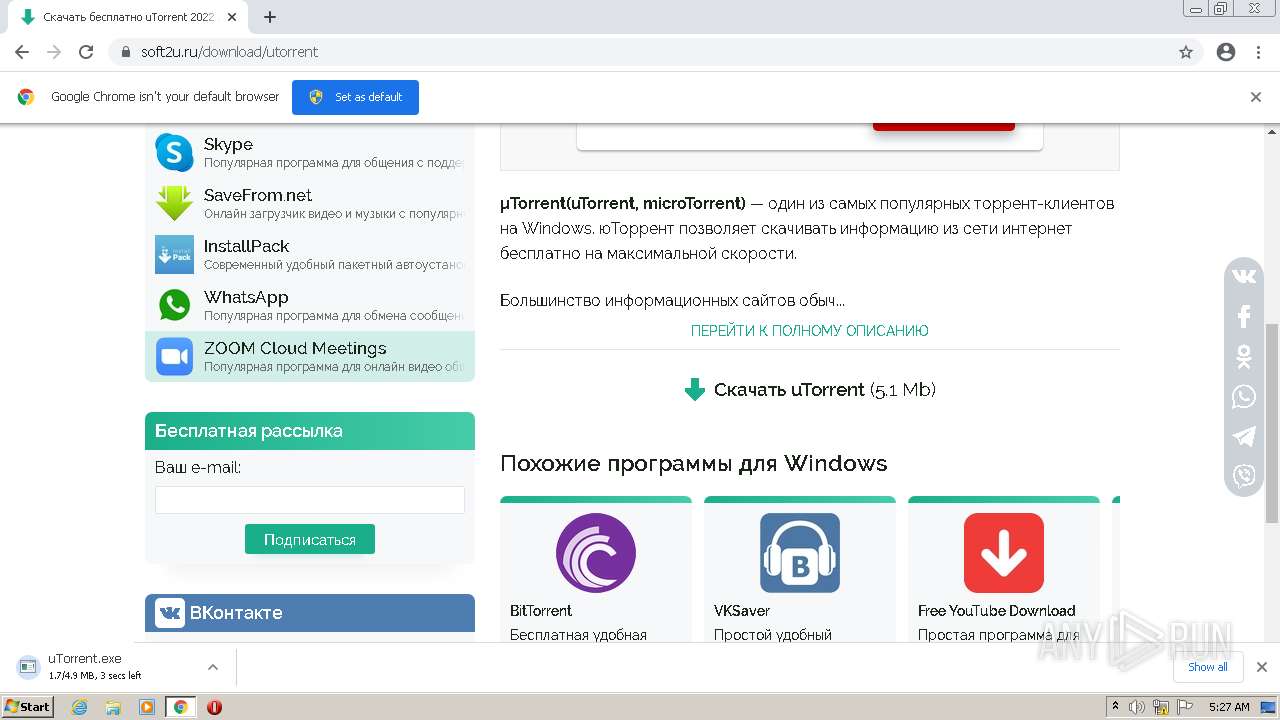Expand the uTorrent.exe download options chevron
The width and height of the screenshot is (1280, 720).
coord(213,667)
